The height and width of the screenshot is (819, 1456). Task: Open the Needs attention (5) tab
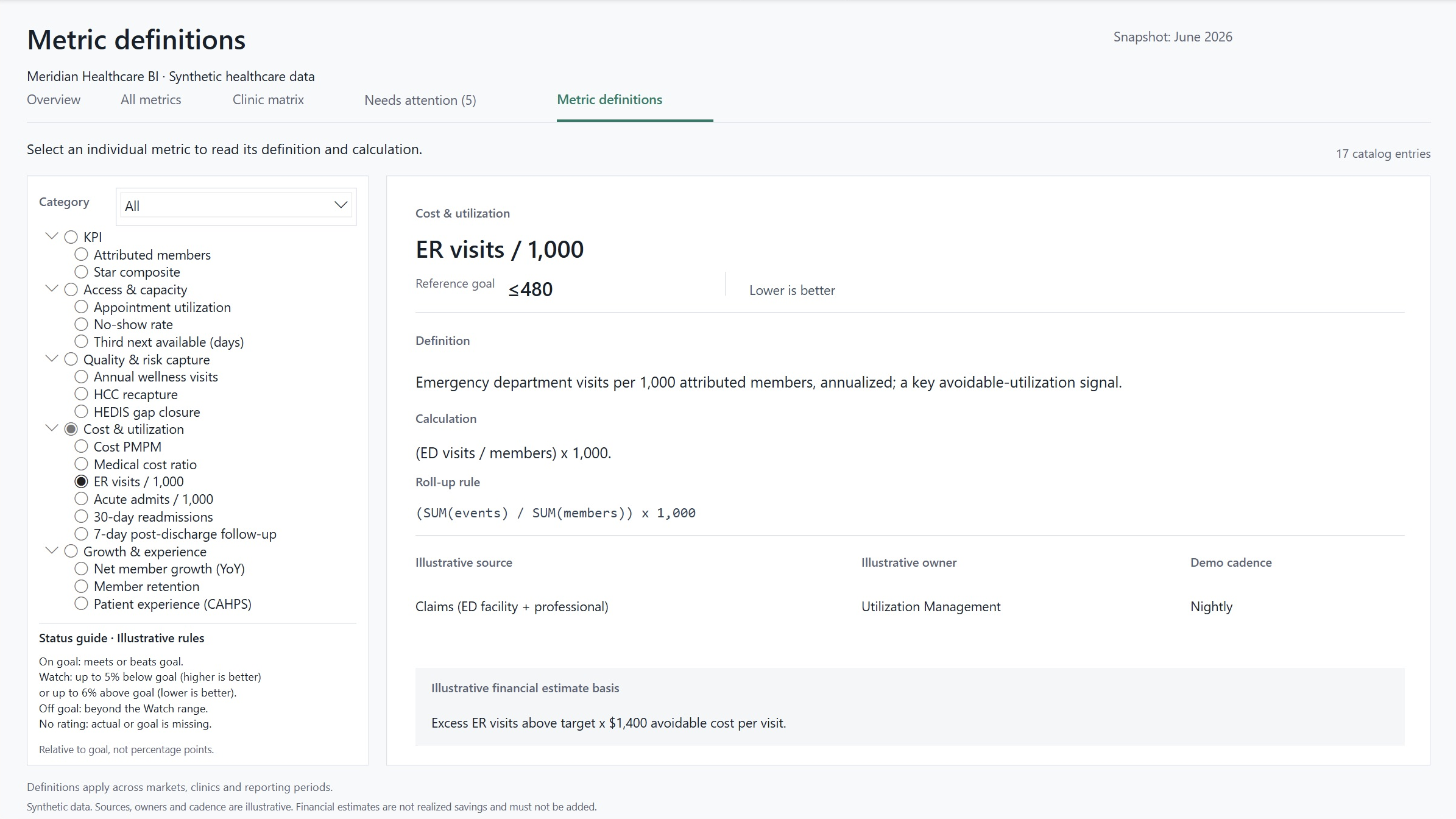coord(420,101)
